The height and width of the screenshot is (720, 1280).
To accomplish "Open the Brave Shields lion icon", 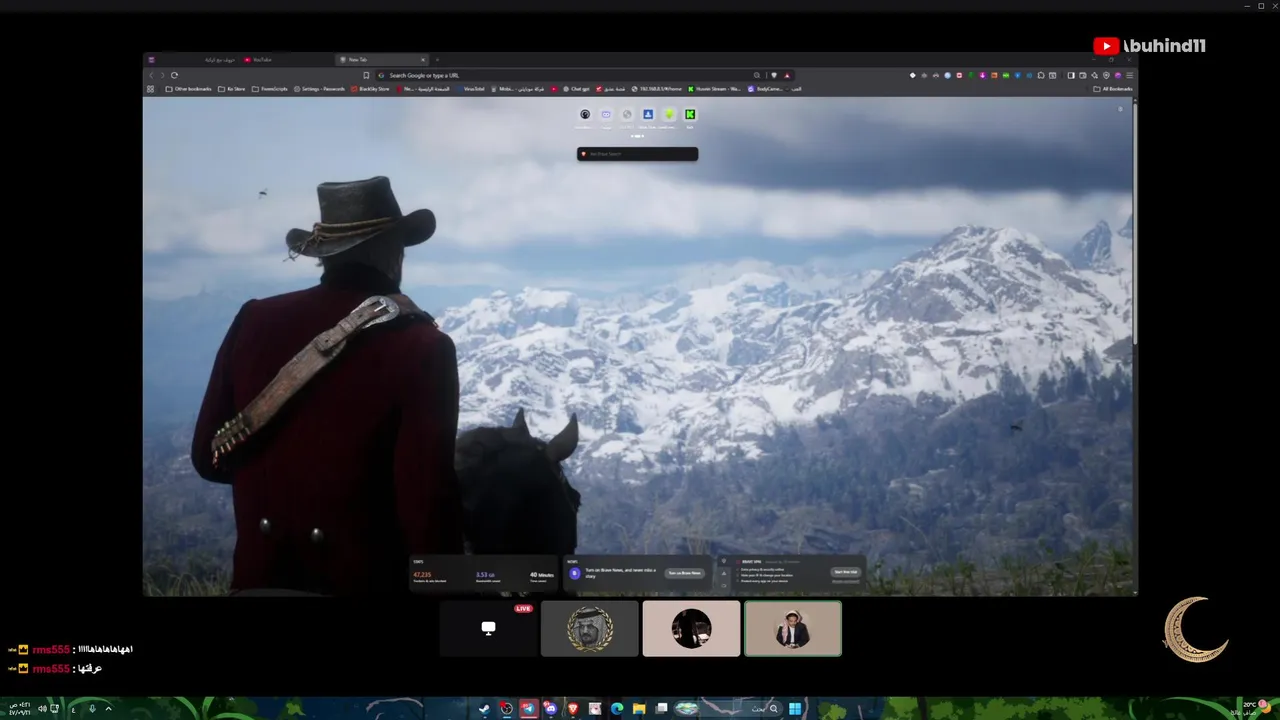I will click(x=774, y=75).
